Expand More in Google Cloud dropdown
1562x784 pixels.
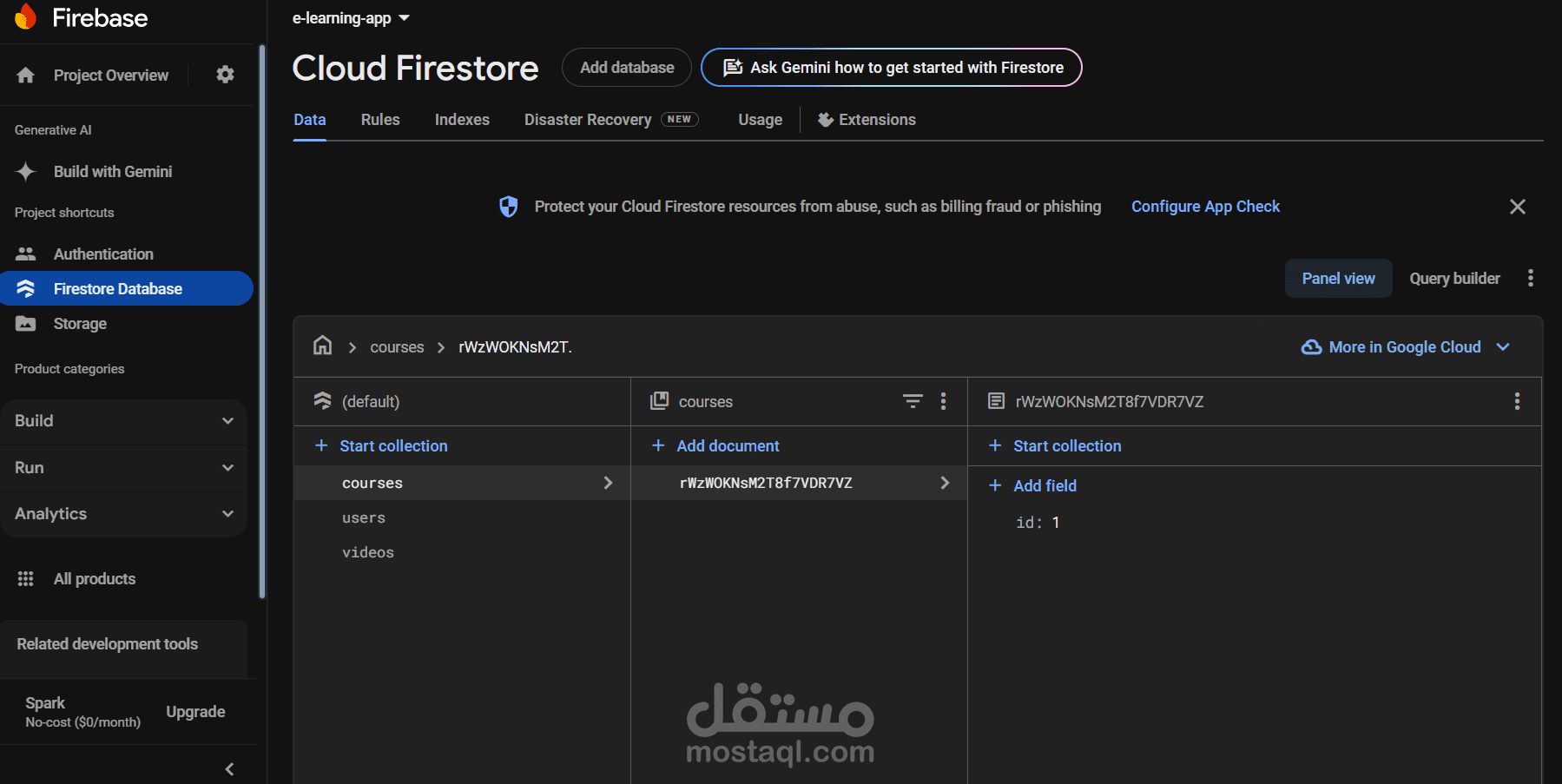(1503, 347)
